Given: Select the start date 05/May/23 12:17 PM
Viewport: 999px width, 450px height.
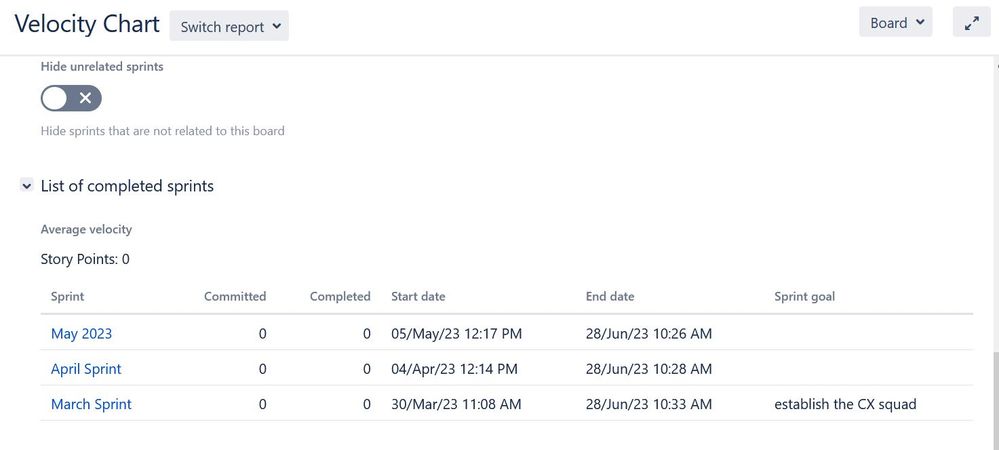Looking at the screenshot, I should pyautogui.click(x=456, y=333).
